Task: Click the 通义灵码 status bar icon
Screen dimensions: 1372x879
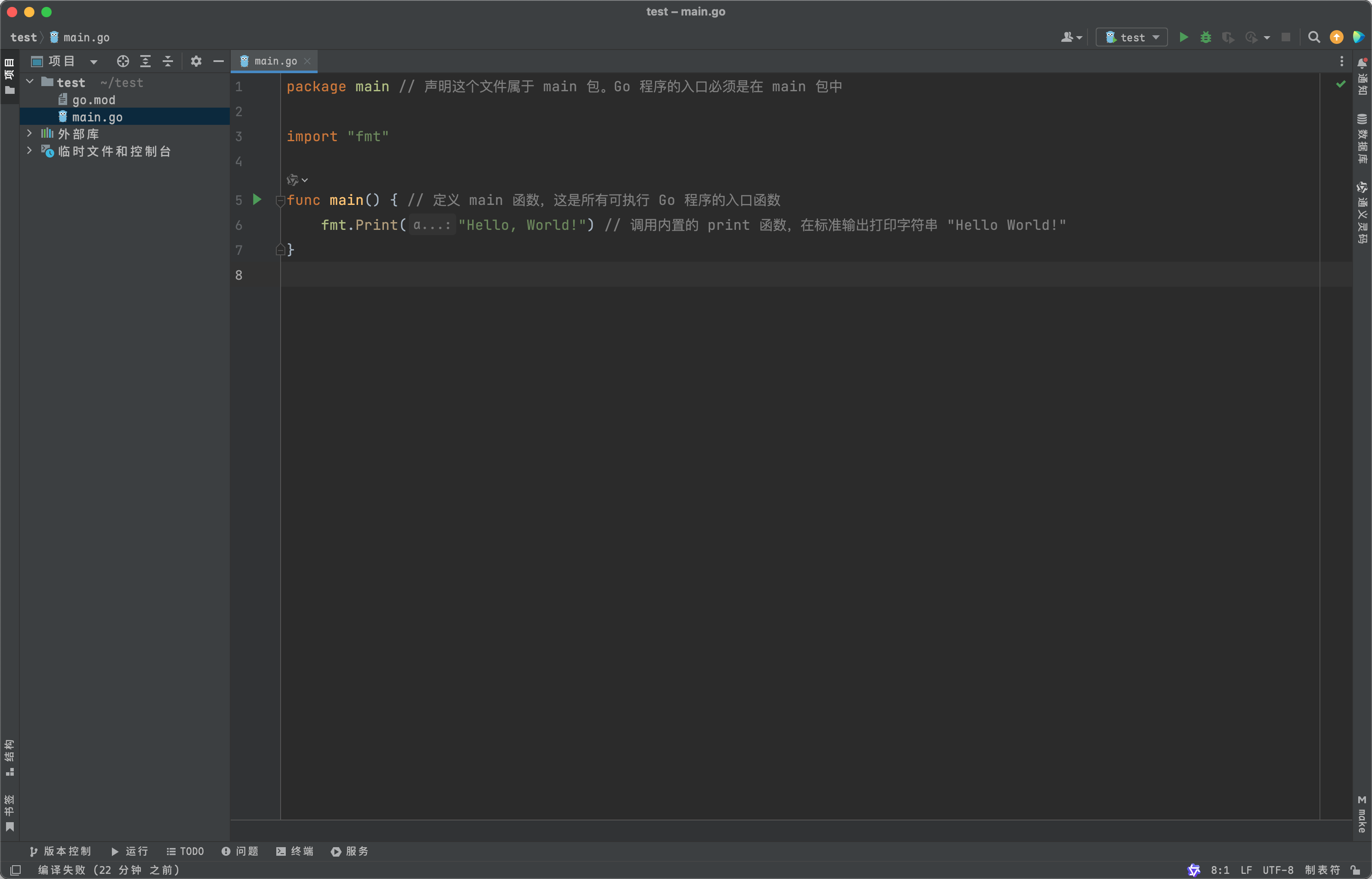Action: pyautogui.click(x=1193, y=870)
